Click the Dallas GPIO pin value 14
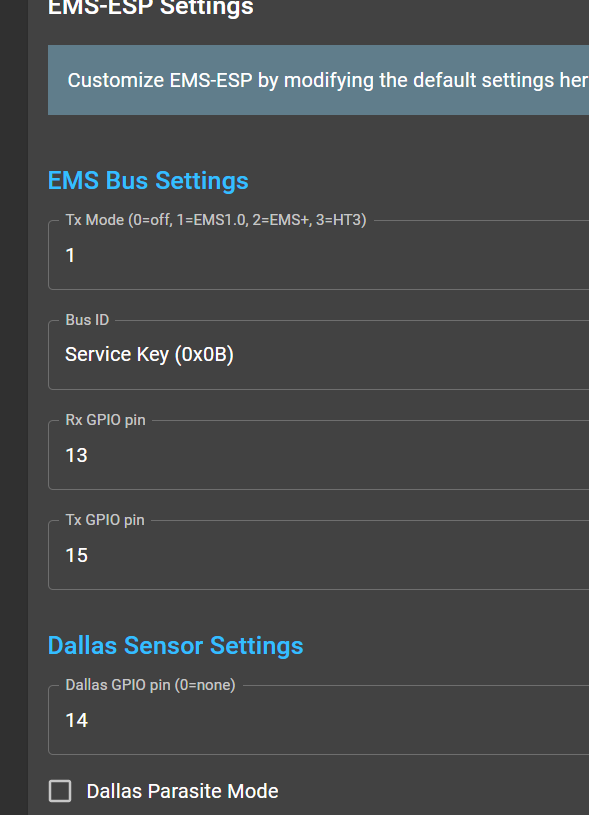 coord(75,720)
